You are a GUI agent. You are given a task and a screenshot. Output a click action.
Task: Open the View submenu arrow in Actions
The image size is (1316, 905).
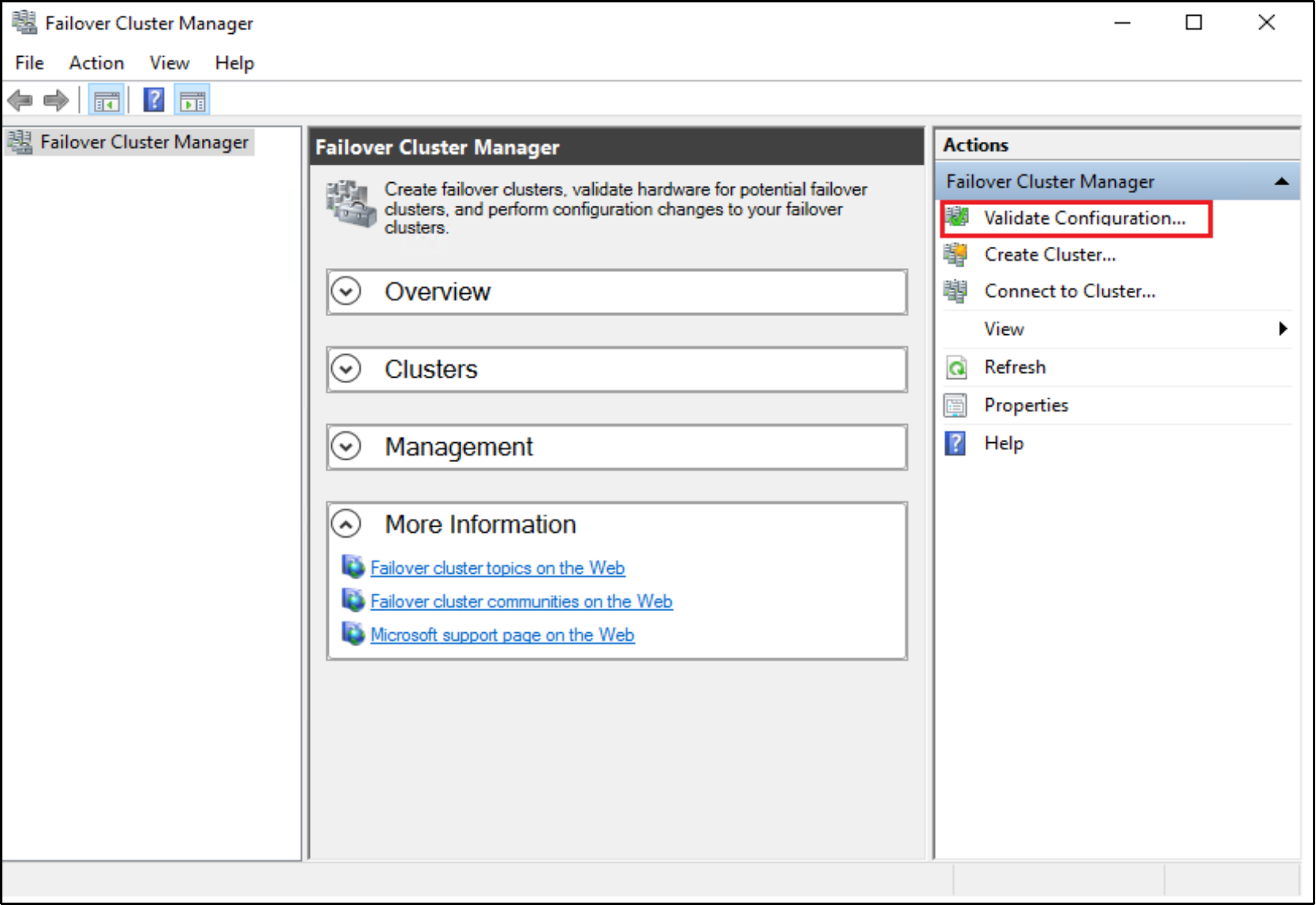click(1284, 329)
